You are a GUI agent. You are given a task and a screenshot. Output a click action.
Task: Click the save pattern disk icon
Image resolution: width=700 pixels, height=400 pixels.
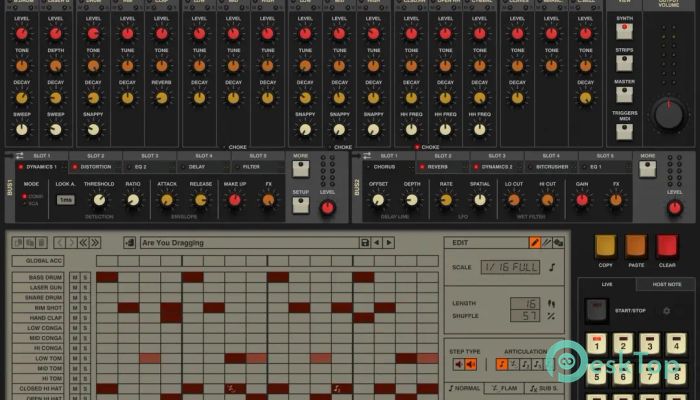point(365,243)
